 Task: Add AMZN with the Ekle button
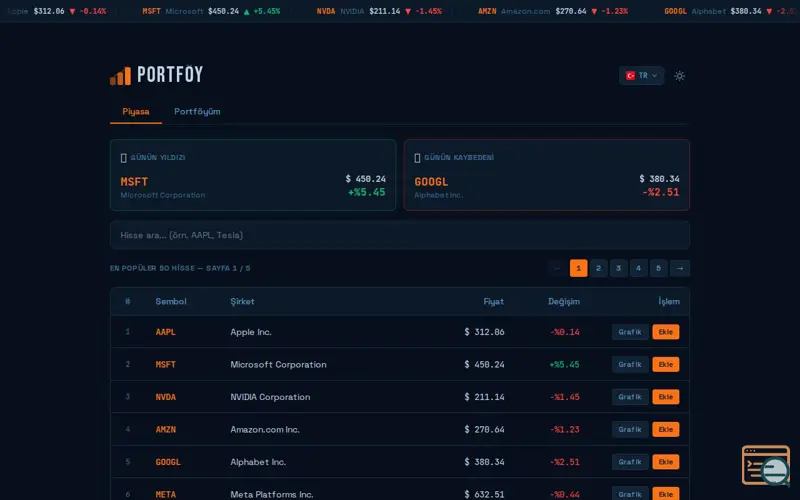[666, 430]
